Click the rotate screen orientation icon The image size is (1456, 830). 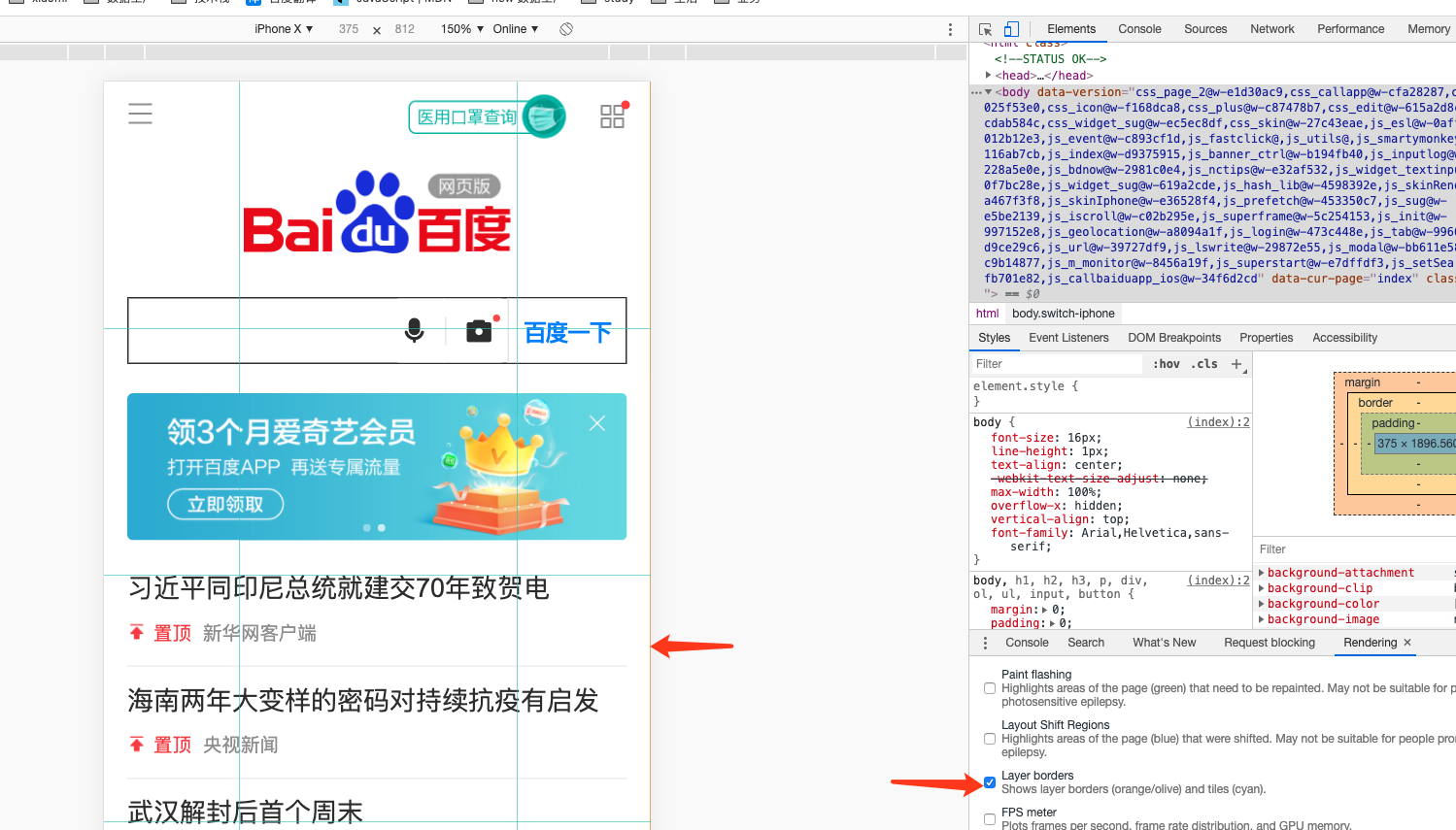(566, 29)
